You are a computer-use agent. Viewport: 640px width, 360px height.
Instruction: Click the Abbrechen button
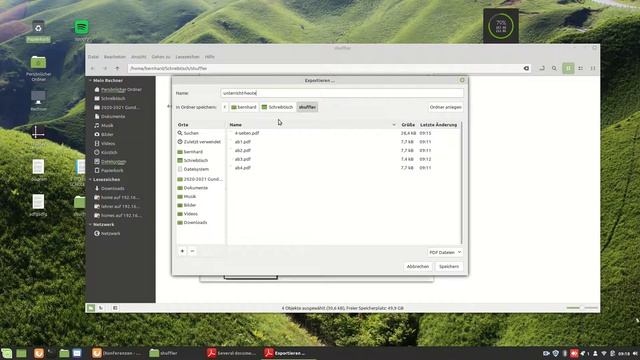pos(418,267)
